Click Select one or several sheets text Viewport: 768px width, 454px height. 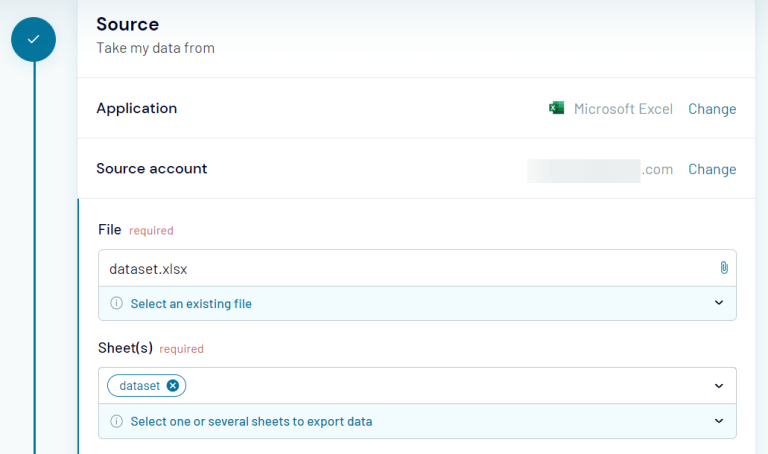click(251, 421)
